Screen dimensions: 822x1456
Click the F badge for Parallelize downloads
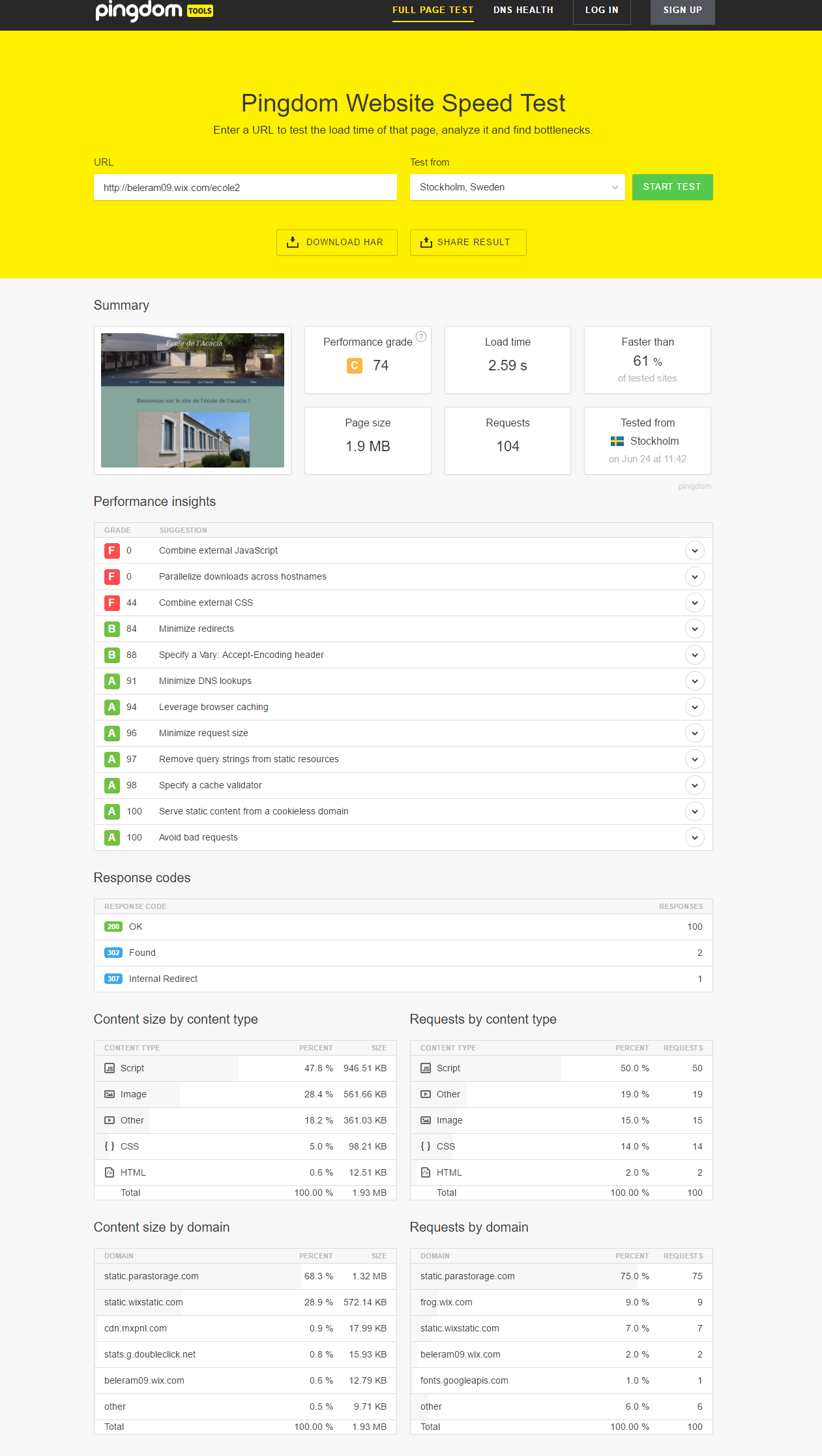click(x=112, y=577)
